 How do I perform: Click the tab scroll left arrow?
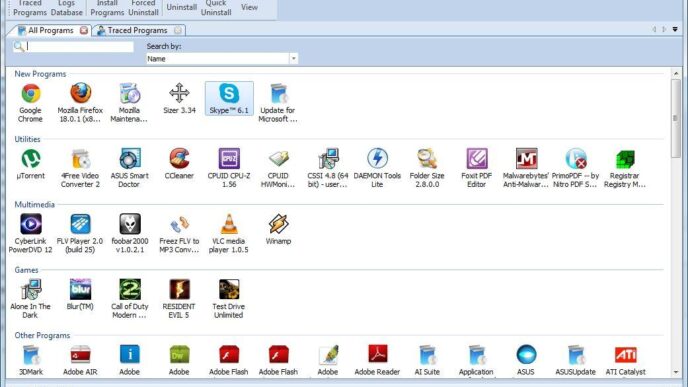pos(654,29)
